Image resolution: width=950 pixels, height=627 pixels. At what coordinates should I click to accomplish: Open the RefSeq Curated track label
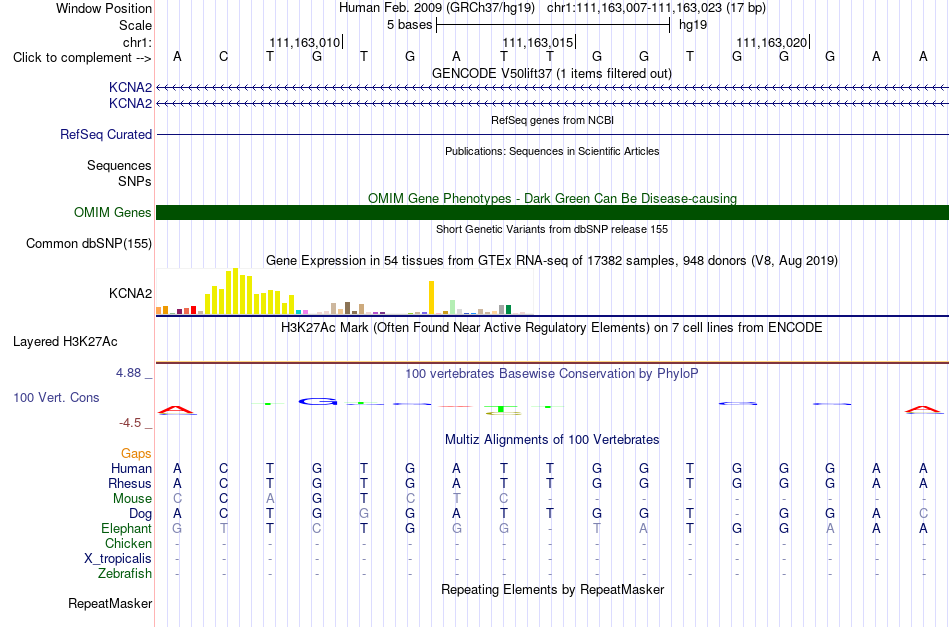click(x=106, y=134)
